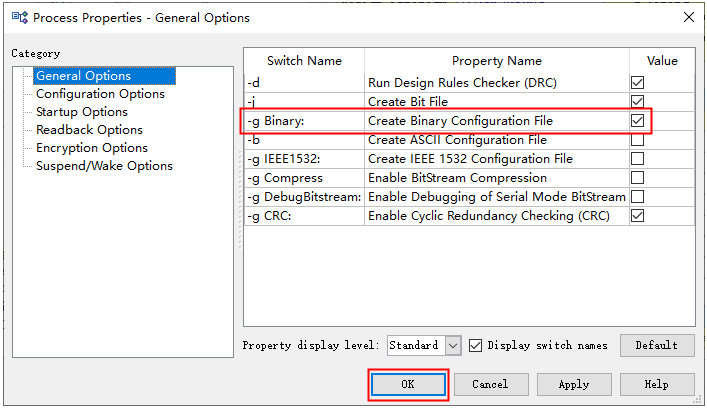
Task: Open Property display level dropdown
Action: [453, 345]
